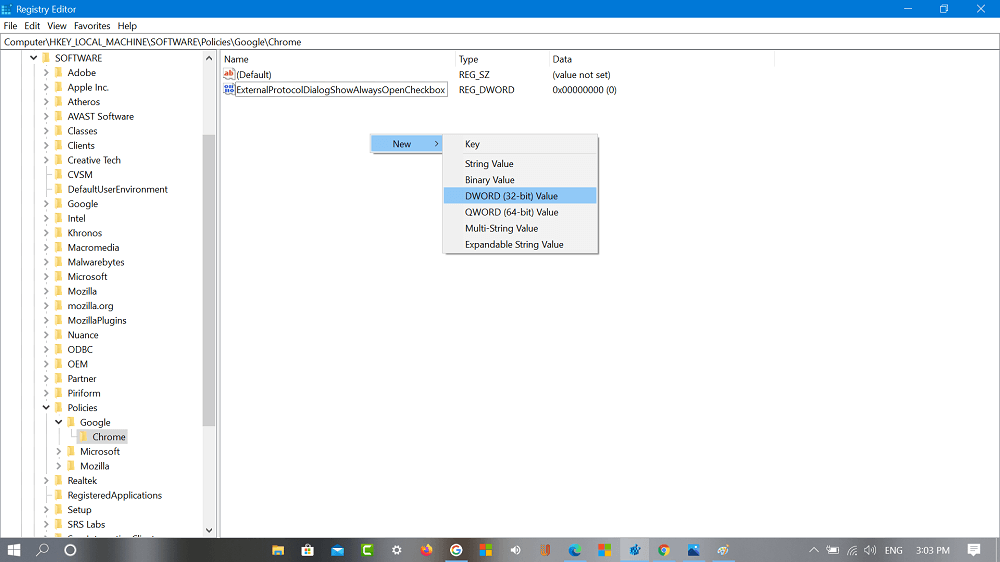The width and height of the screenshot is (1000, 562).
Task: Select the Chrome key in tree
Action: (x=108, y=437)
